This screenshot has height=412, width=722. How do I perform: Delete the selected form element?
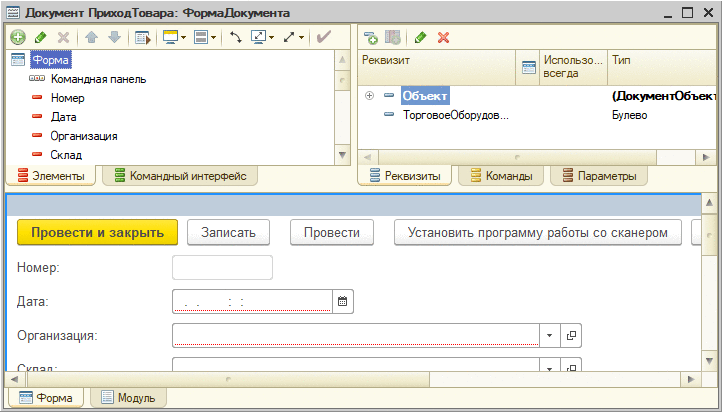64,37
